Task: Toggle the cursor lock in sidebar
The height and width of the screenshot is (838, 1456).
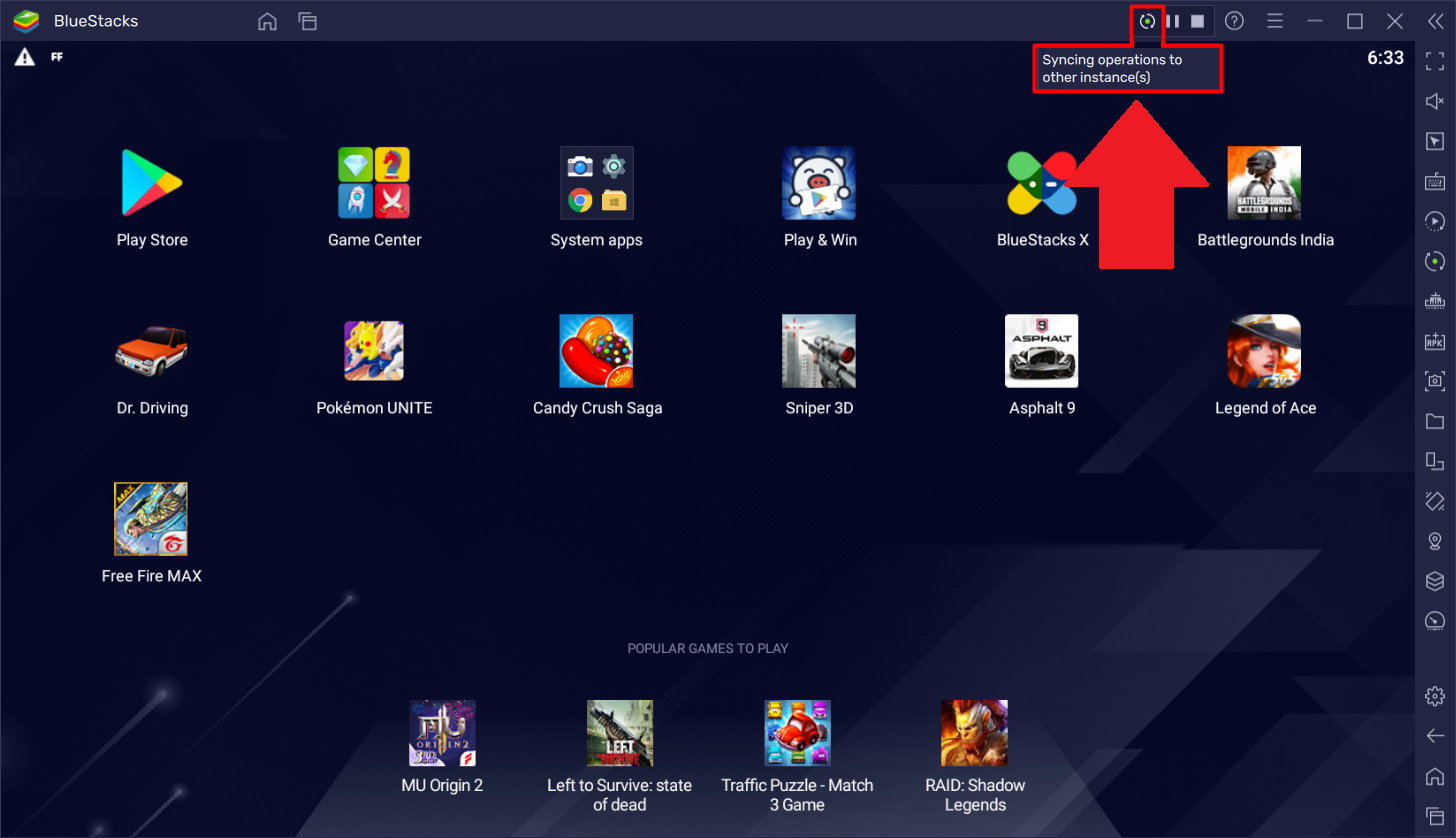Action: pos(1435,141)
